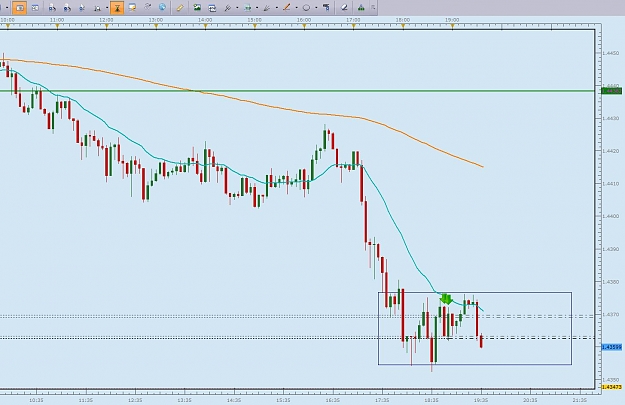Click the highlighted orange chart-window toolbar icon
This screenshot has height=405, width=625.
(20, 8)
